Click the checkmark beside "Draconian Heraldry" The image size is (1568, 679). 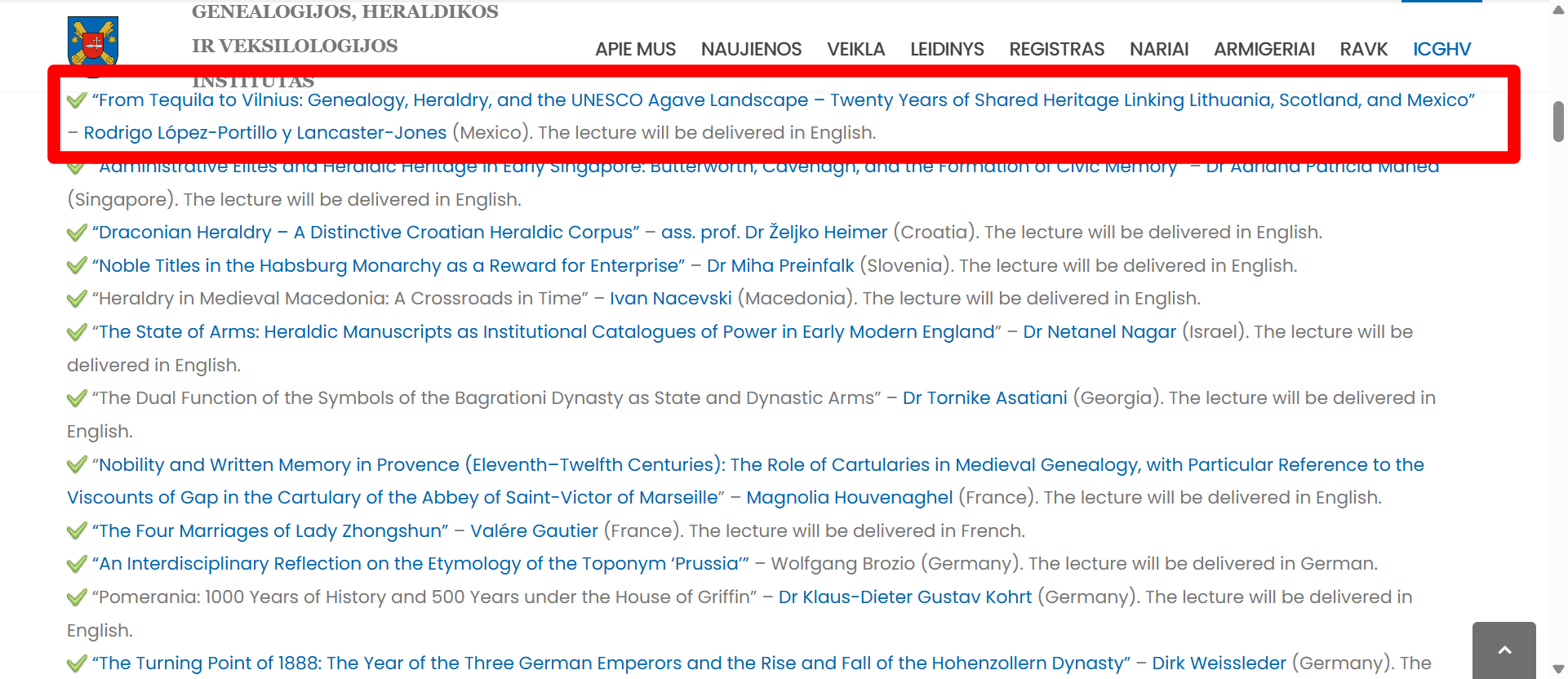(77, 233)
